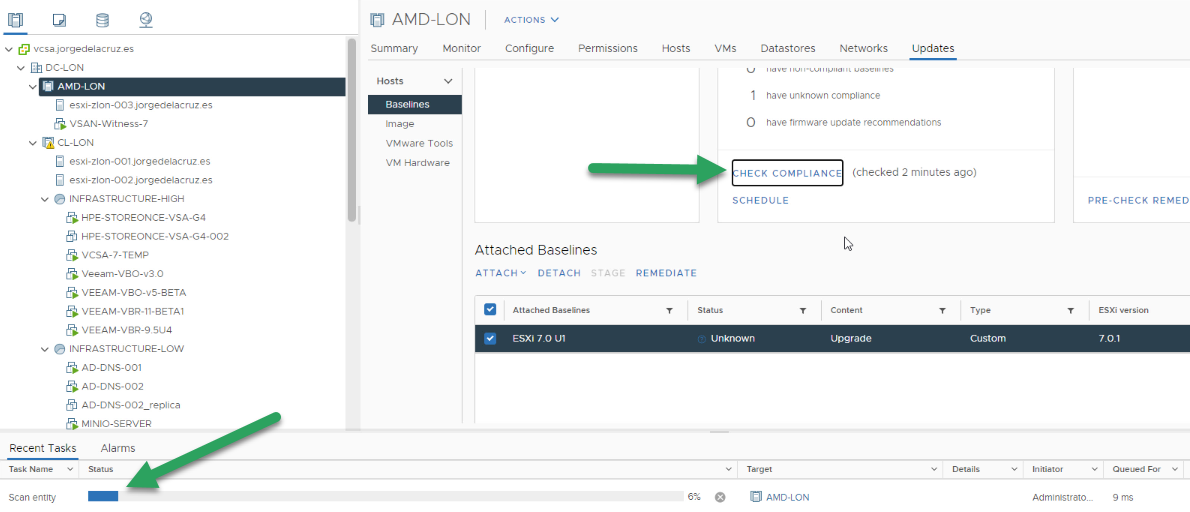Click VM icon of AD-DNS-002_replica
This screenshot has height=512, width=1190.
(72, 404)
